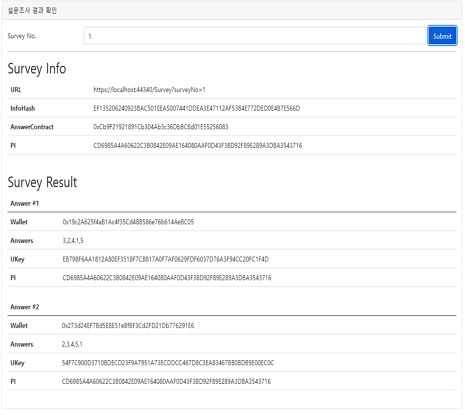
Task: Click the Answer #2 answers 2,3,4,5,1
Action: point(72,344)
